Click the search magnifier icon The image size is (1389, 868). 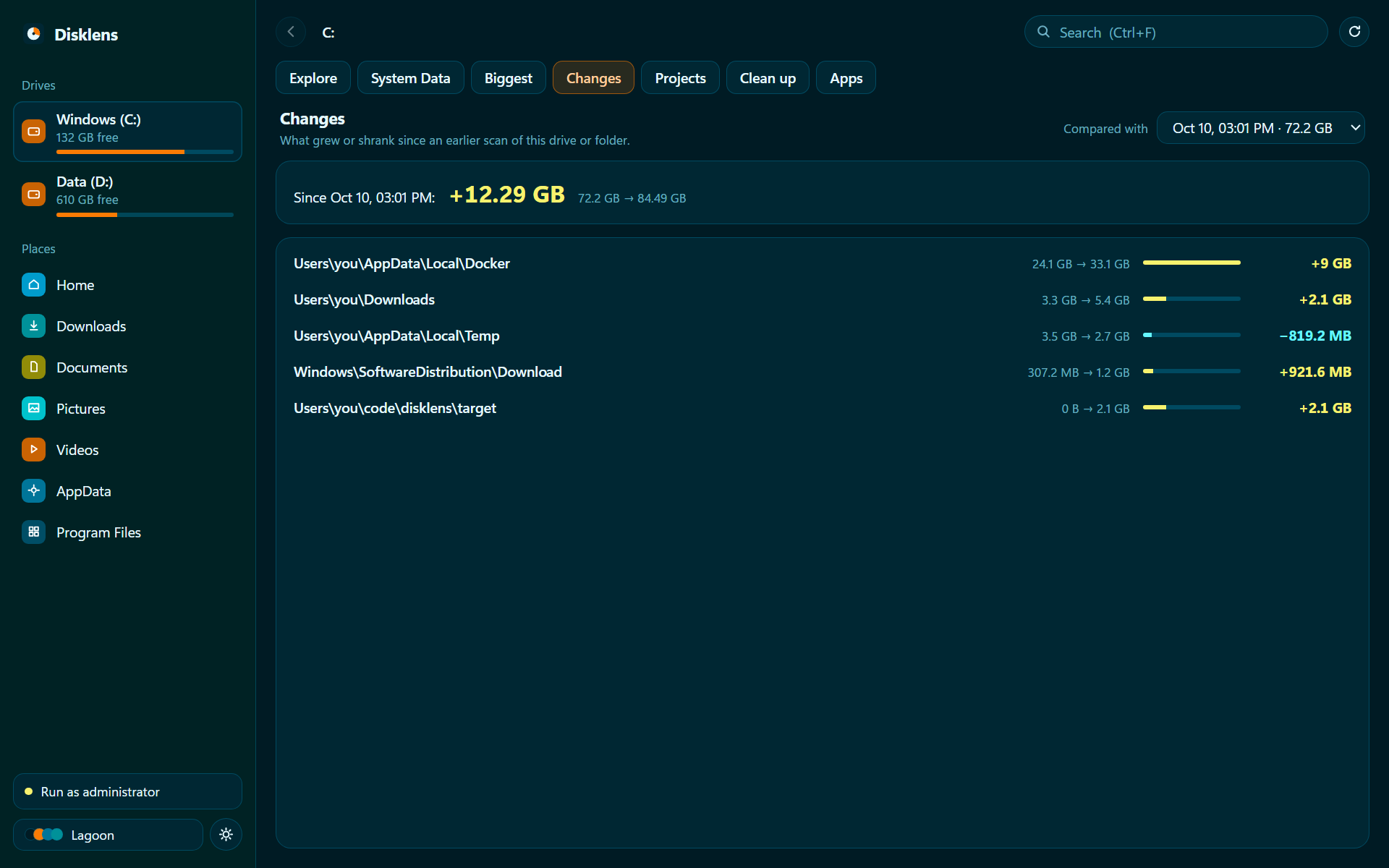1043,32
